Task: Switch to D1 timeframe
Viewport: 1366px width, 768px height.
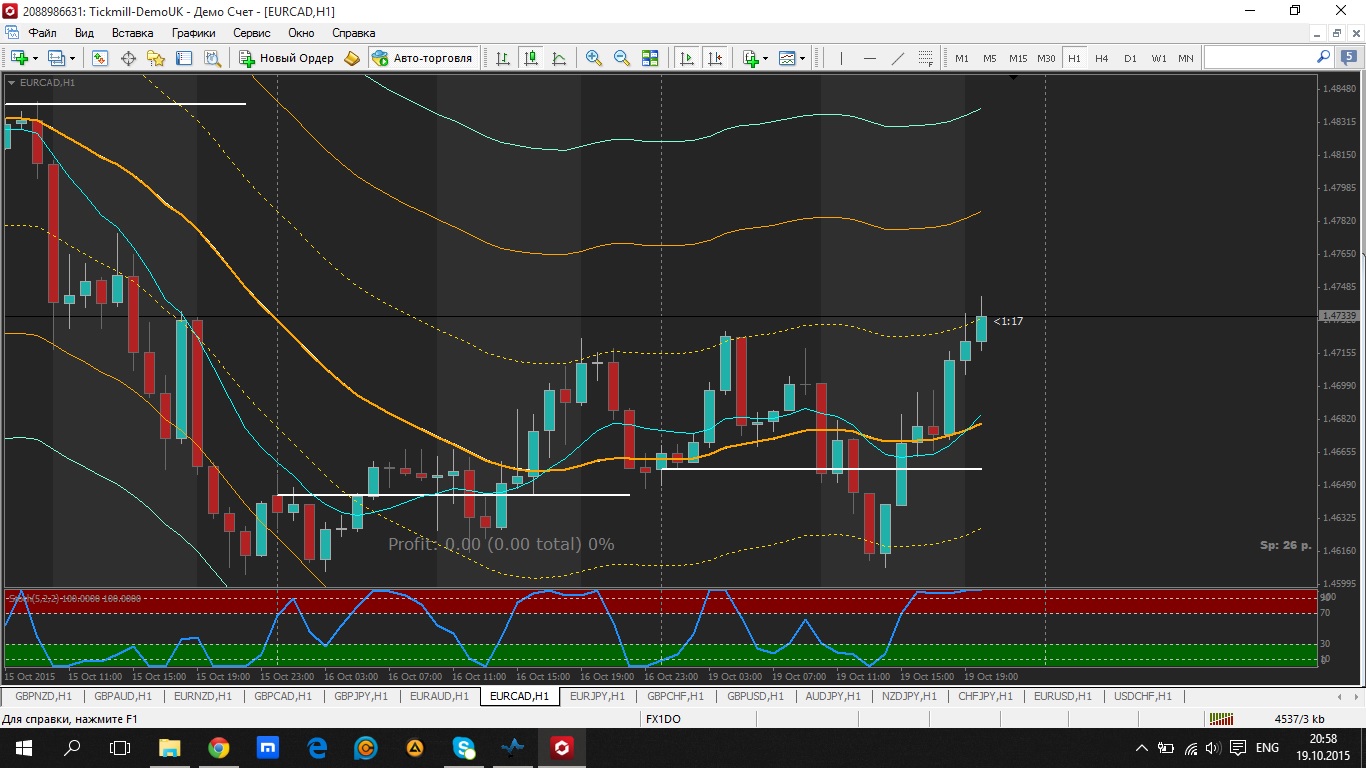Action: click(1130, 58)
